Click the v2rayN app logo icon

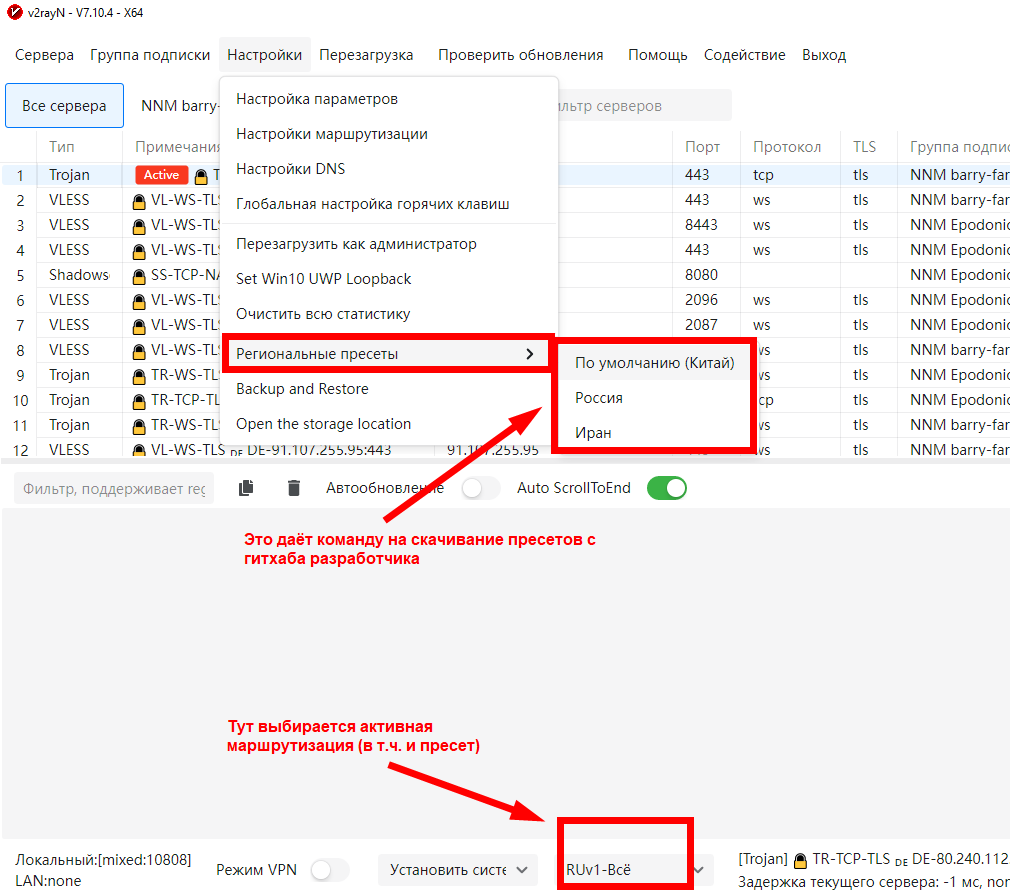14,12
